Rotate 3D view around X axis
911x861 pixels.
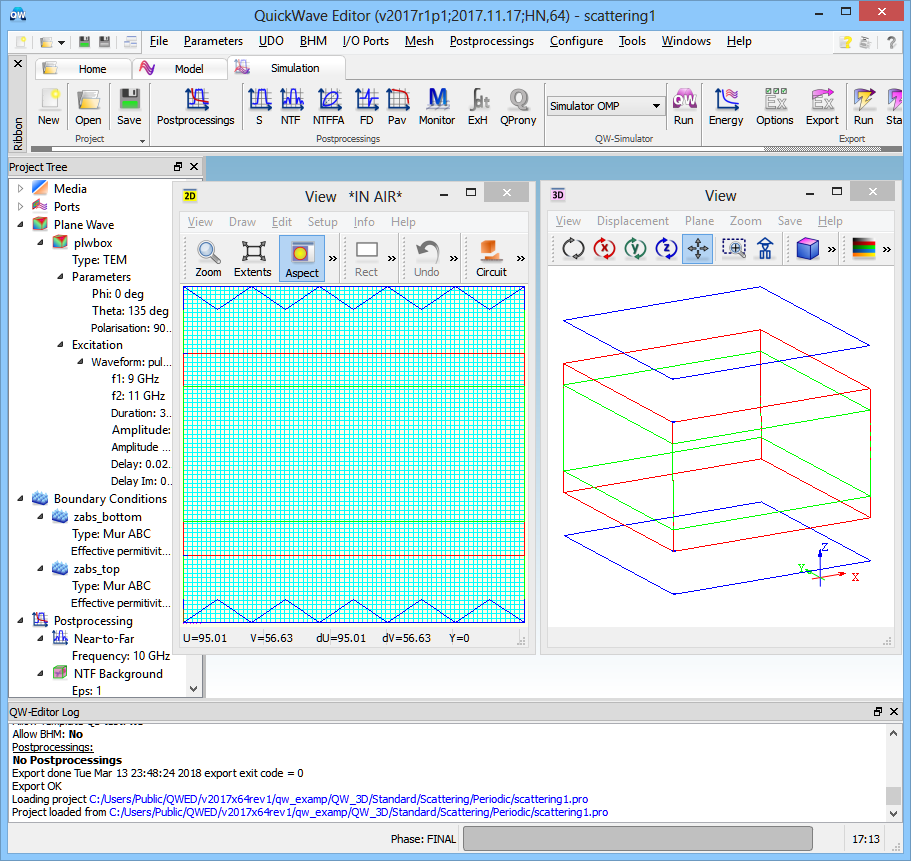point(604,249)
